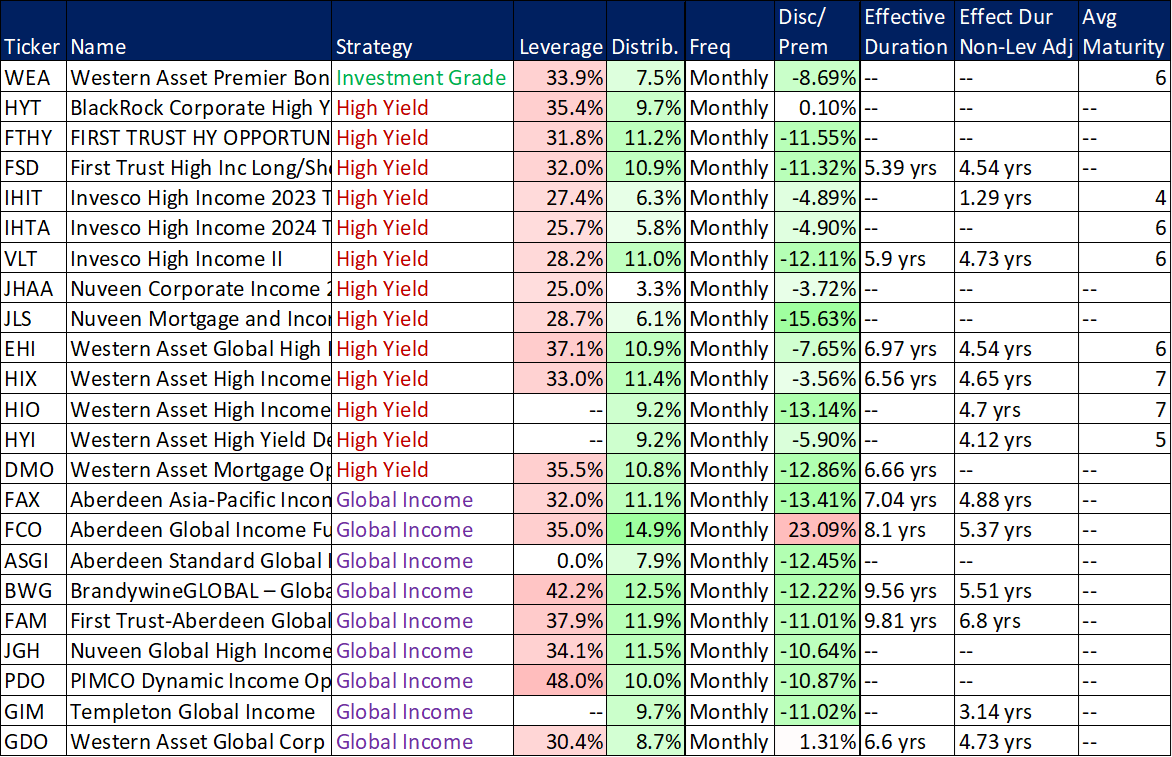This screenshot has height=757, width=1172.
Task: Click the WEA ticker cell
Action: click(x=33, y=77)
